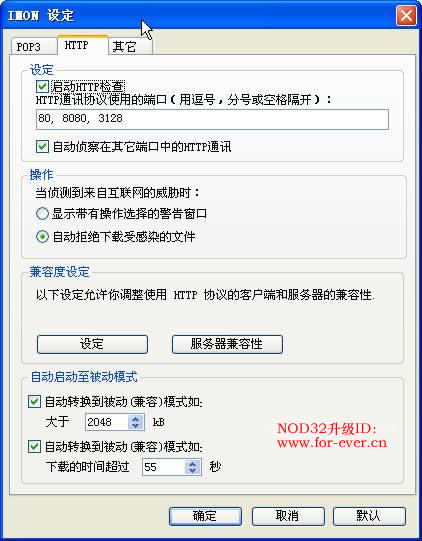This screenshot has height=541, width=422.
Task: Click the 取消 cancel button
Action: pyautogui.click(x=288, y=516)
